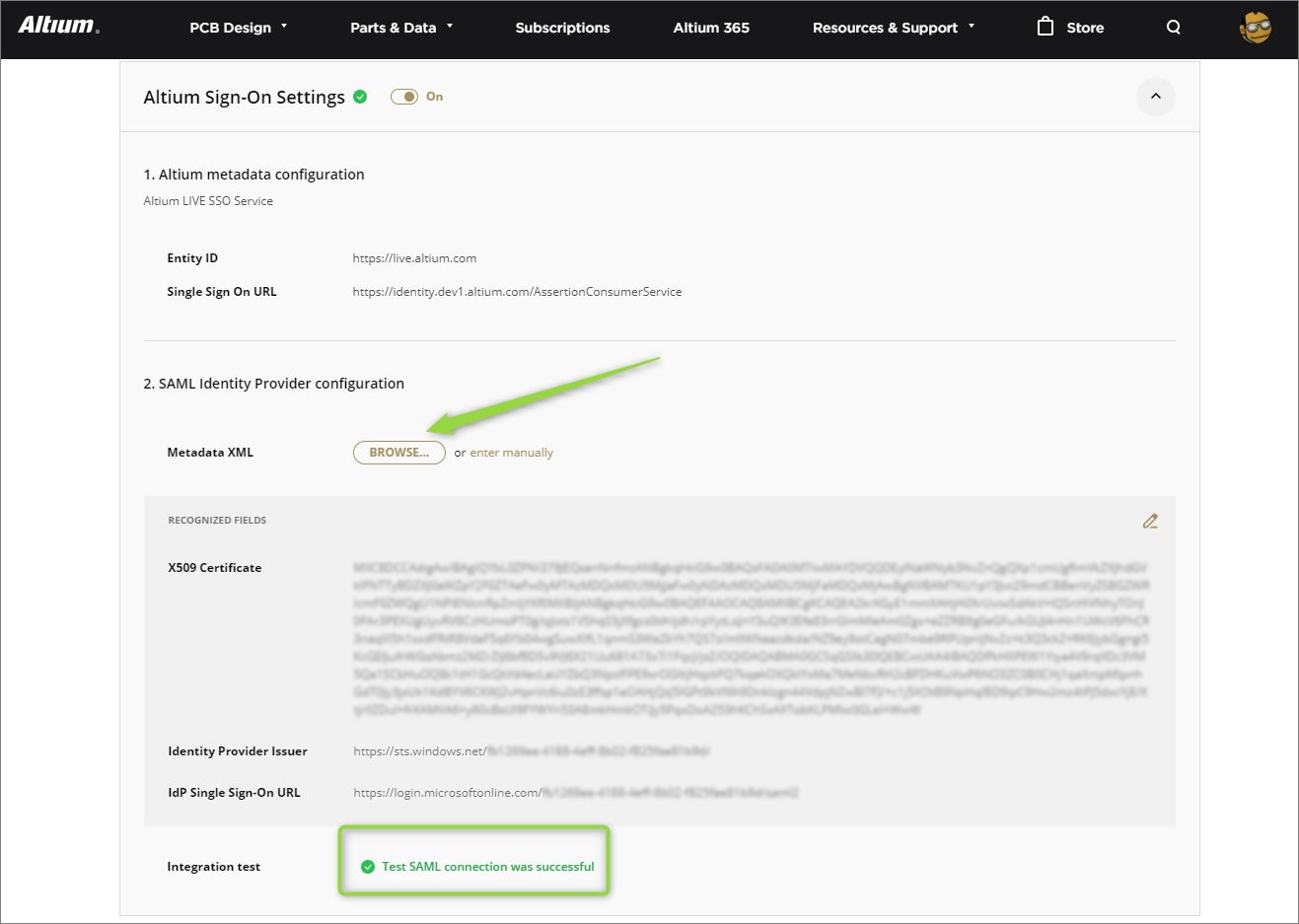Click the edit pencil icon for recognized fields
The width and height of the screenshot is (1299, 924).
[1150, 521]
